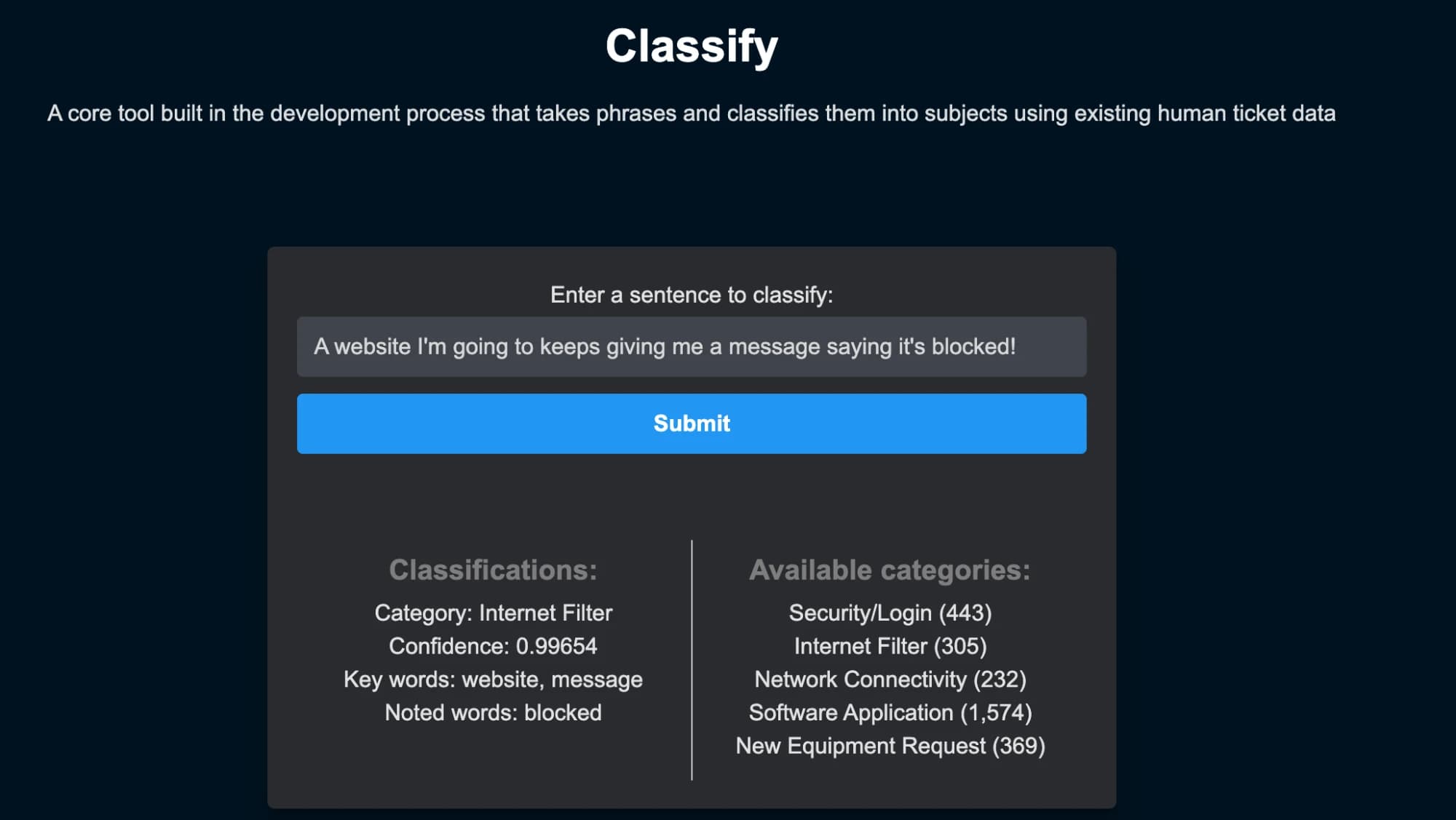Click 'Noted words: blocked' line
Viewport: 1456px width, 820px height.
[x=493, y=712]
